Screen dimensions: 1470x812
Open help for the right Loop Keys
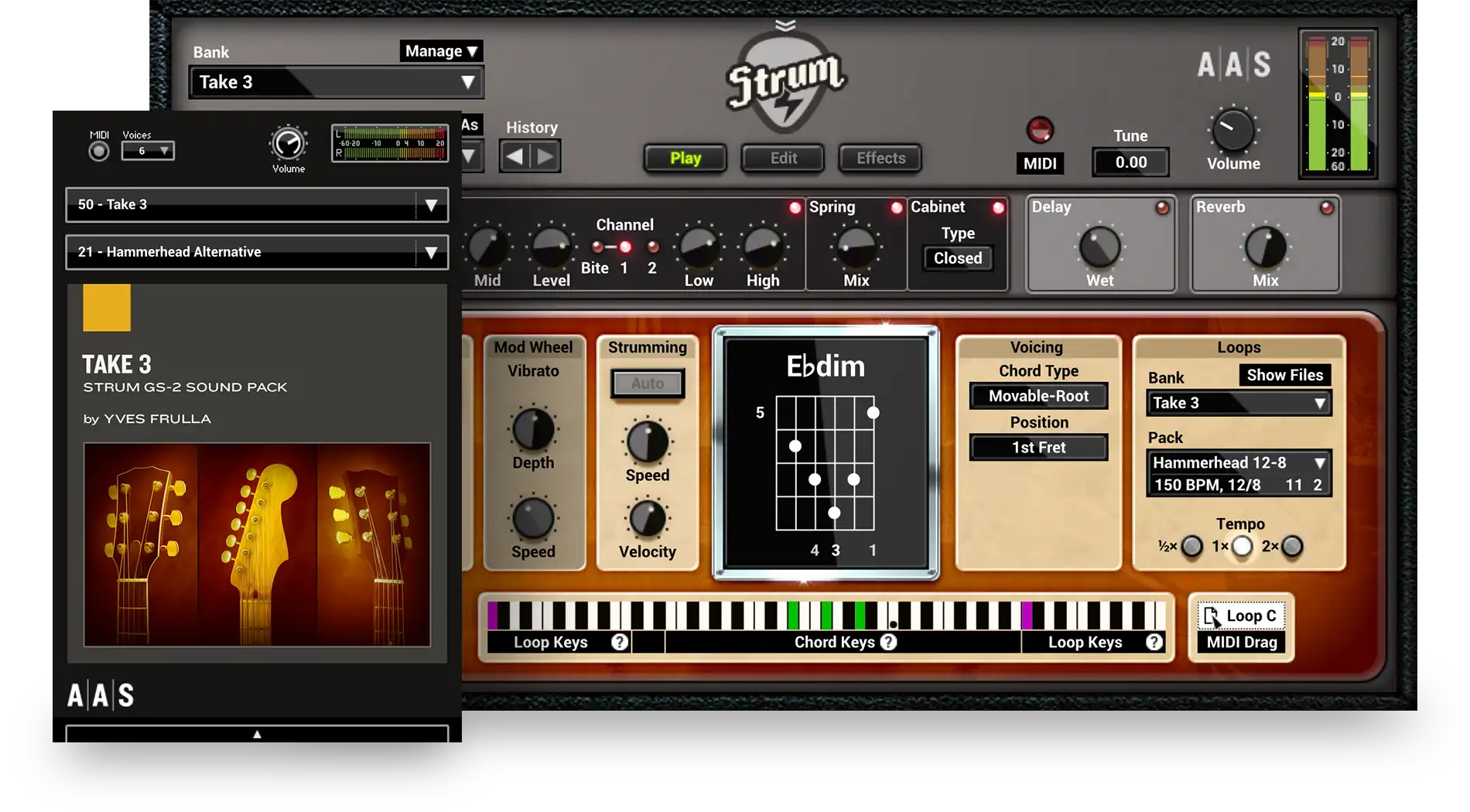pos(1154,642)
